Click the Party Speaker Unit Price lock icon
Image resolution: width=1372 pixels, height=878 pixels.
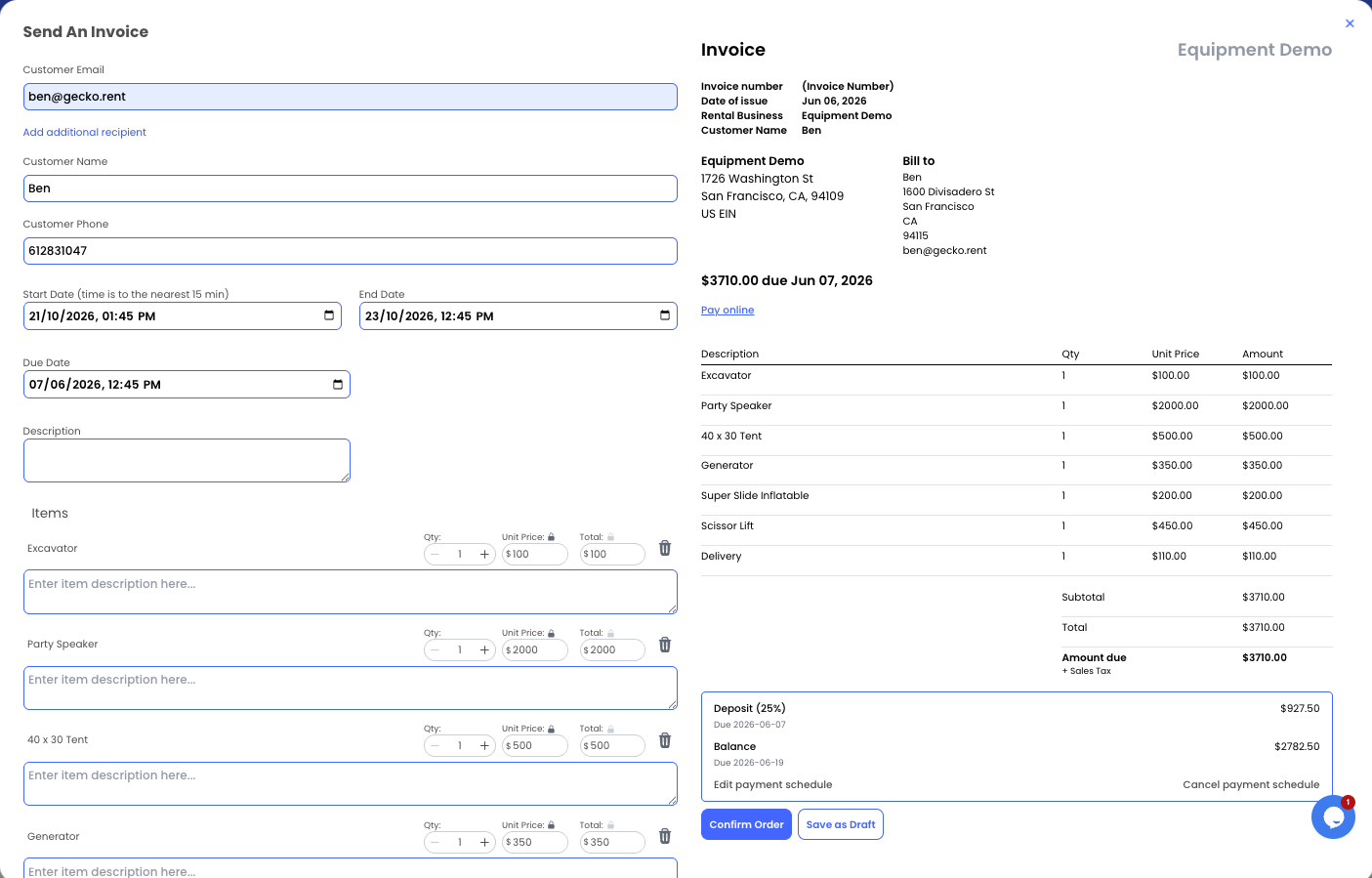click(x=551, y=633)
